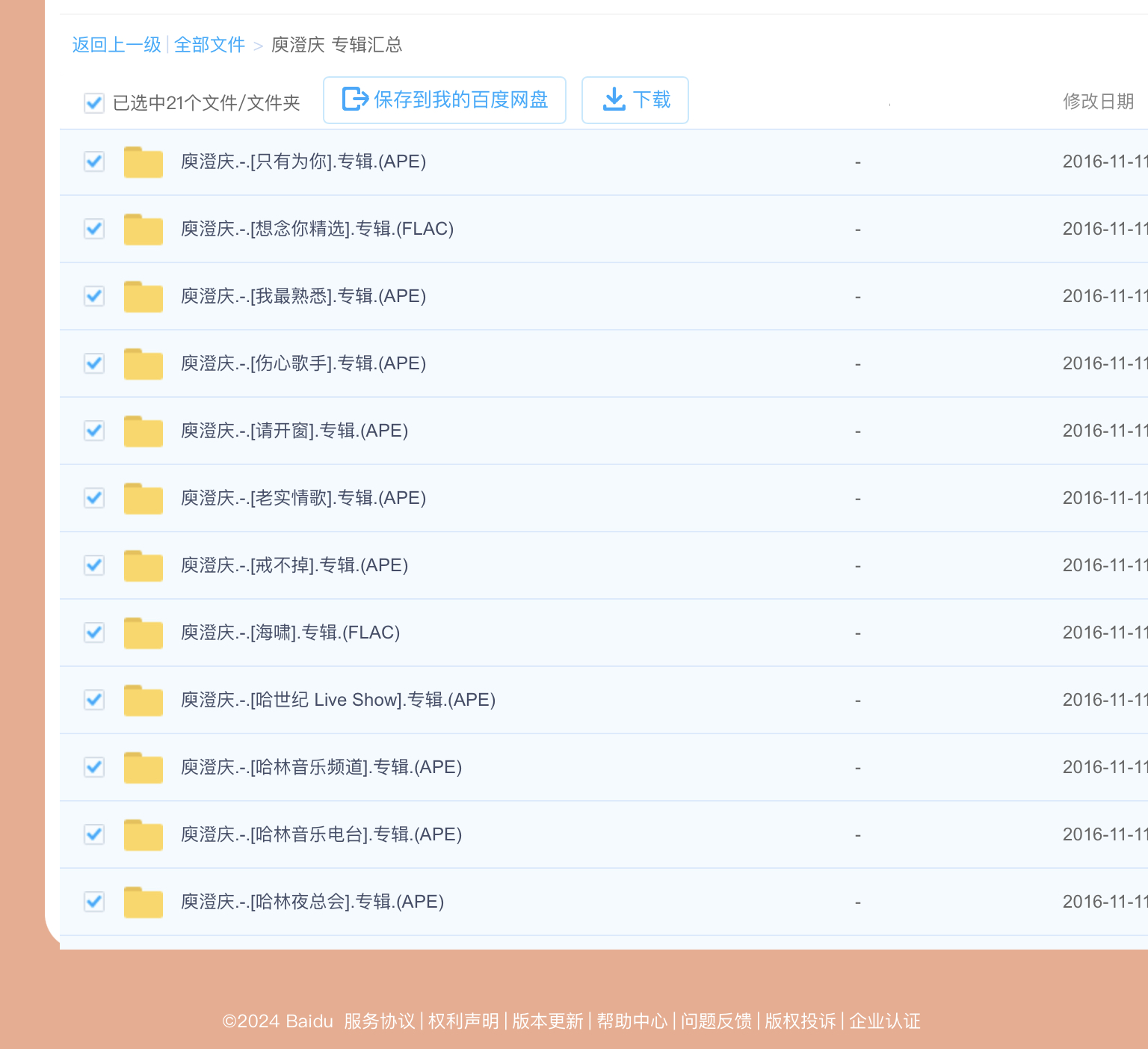Open 庾澄庆.-.[想念你精选].专辑.(FLAC) folder name
1148x1049 pixels.
pyautogui.click(x=318, y=229)
